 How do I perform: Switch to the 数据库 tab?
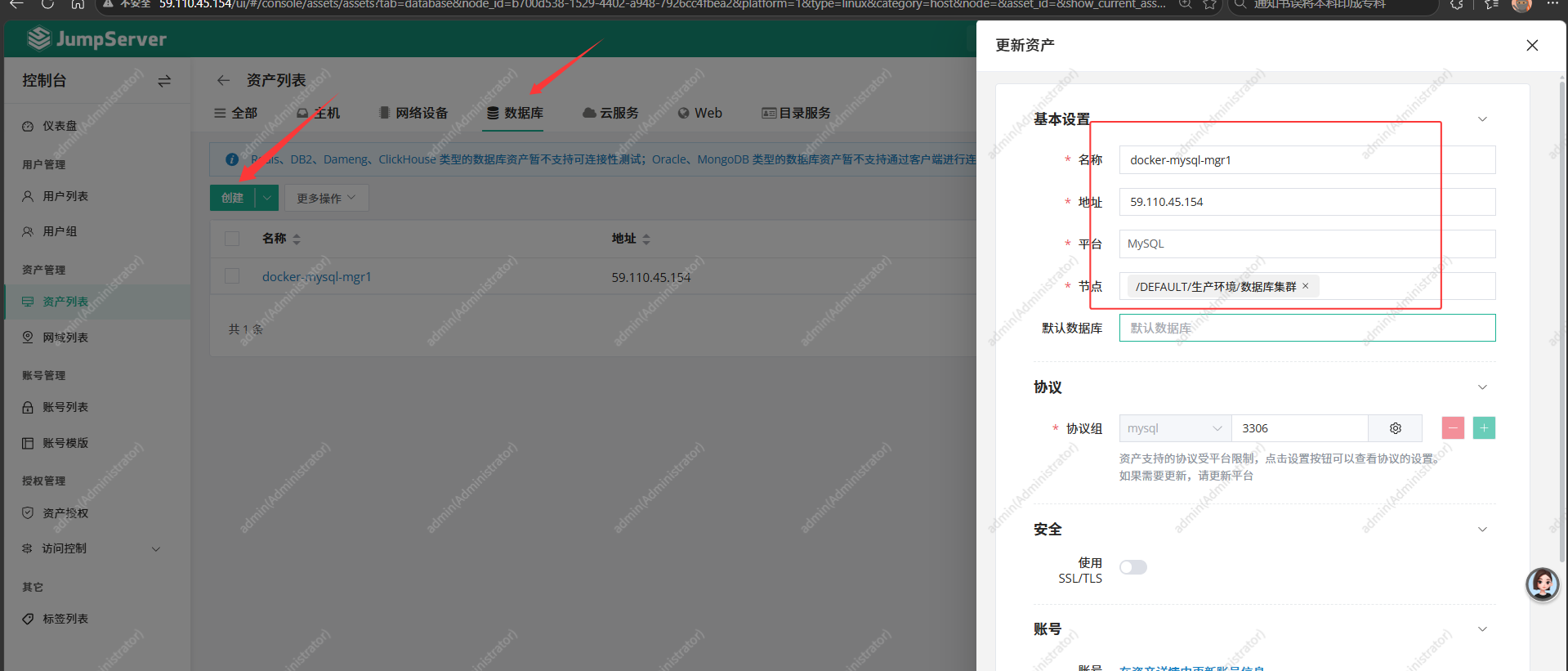coord(515,113)
